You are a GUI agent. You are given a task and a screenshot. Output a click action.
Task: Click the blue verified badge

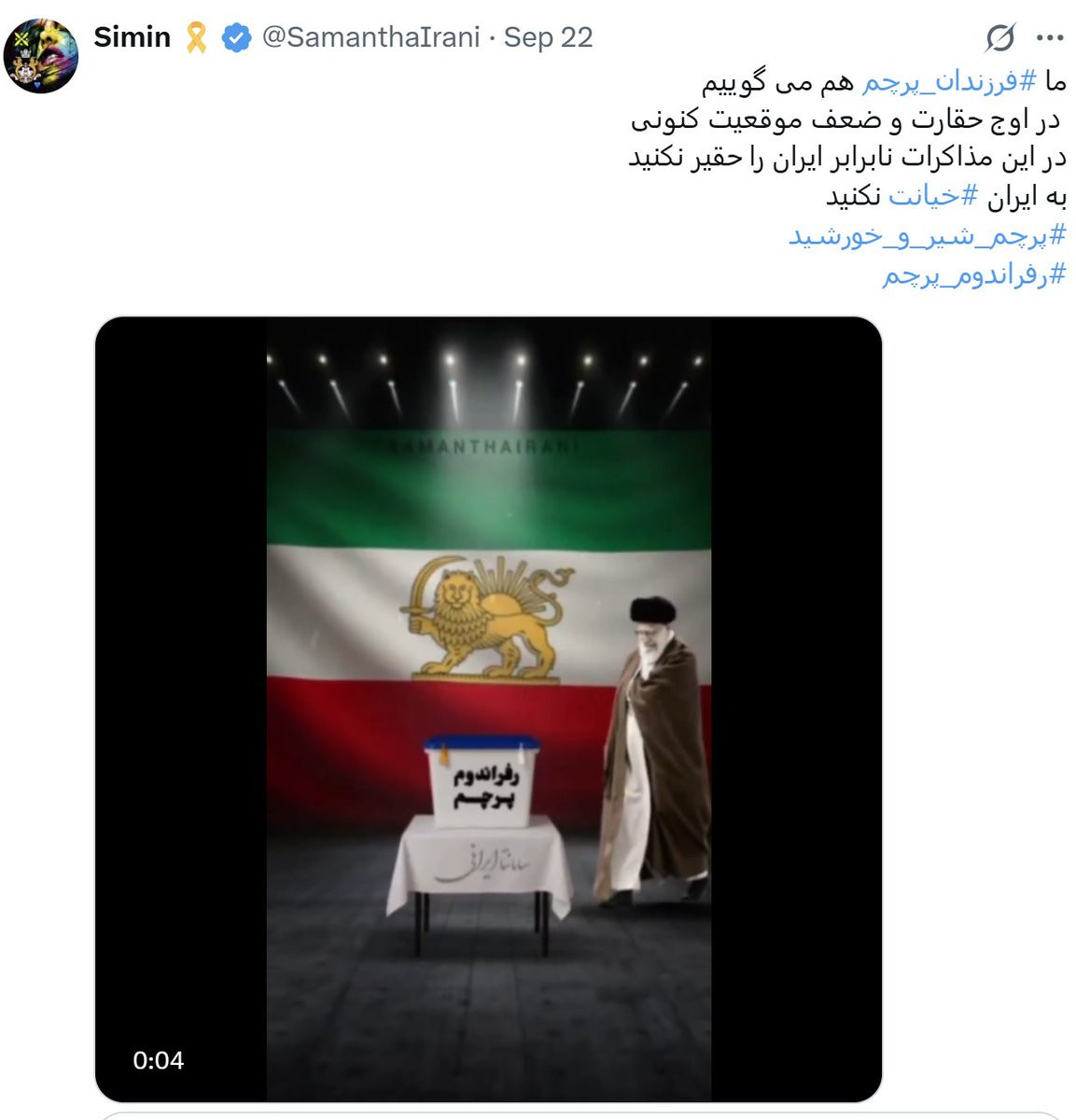pos(237,37)
